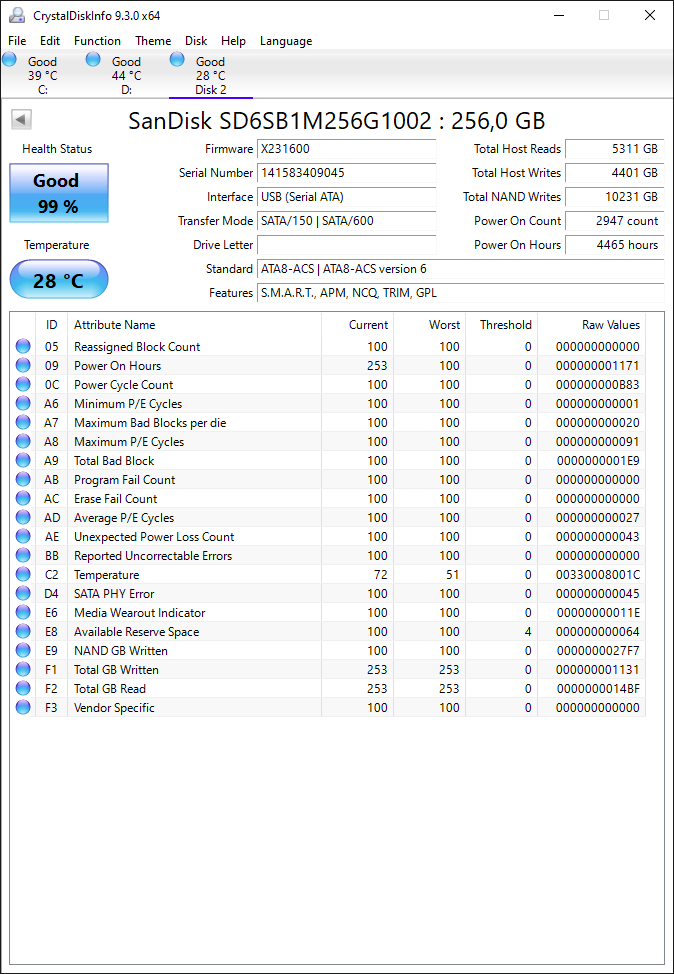Click the status orb for SATA PHY Error
Viewport: 674px width, 974px height.
23,593
